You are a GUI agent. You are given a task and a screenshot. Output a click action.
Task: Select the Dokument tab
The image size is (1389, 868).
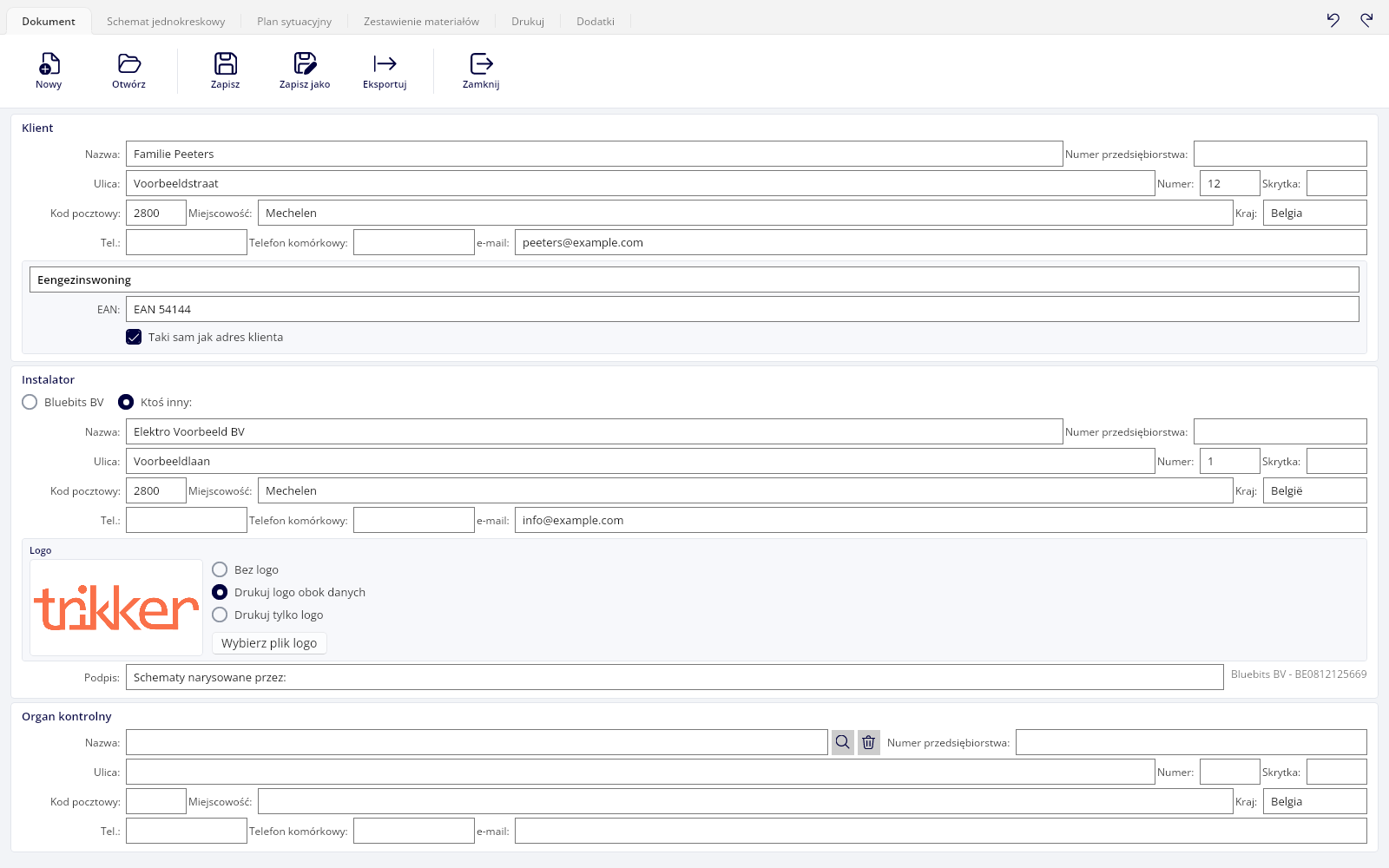coord(49,21)
